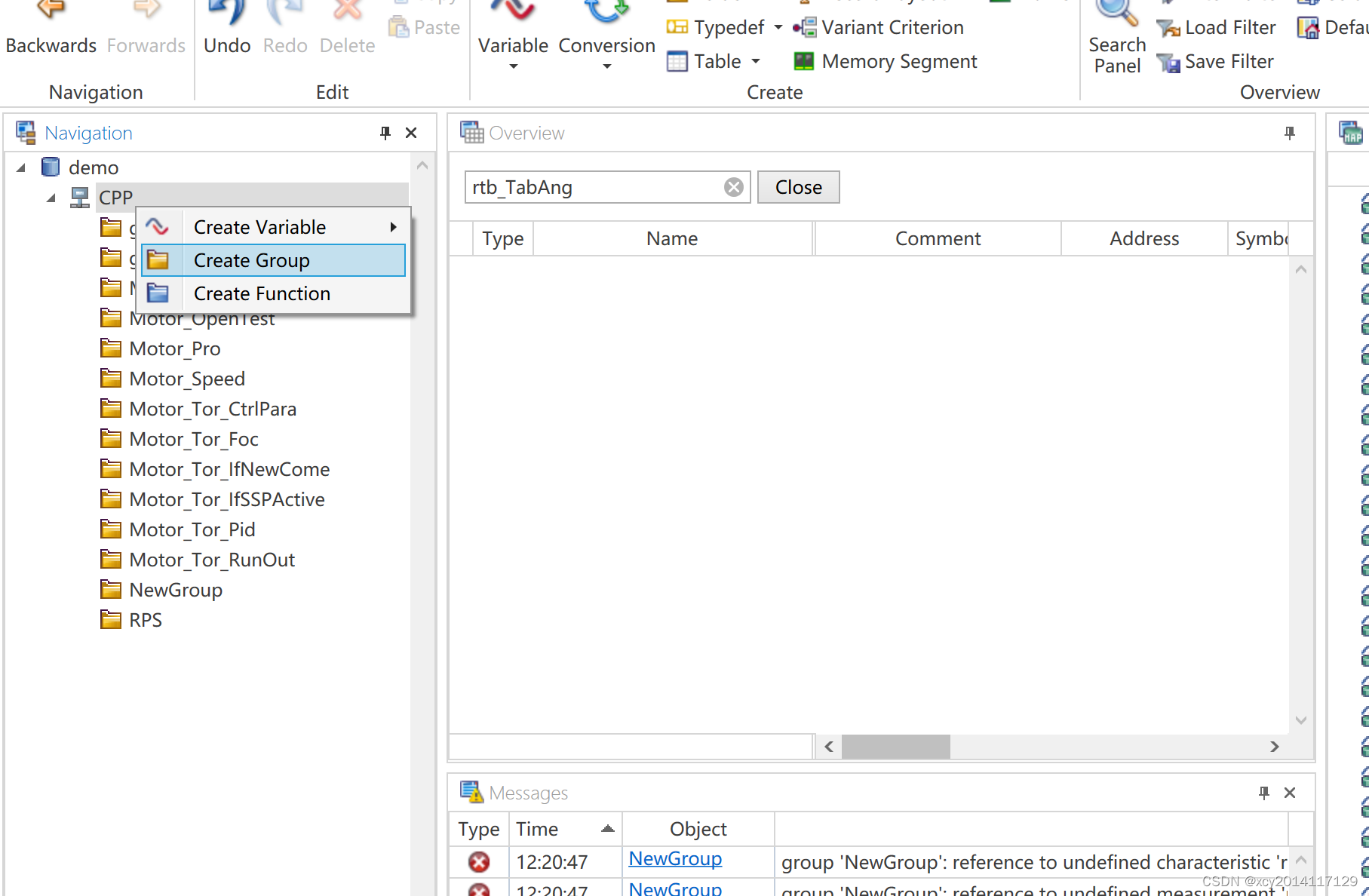Viewport: 1369px width, 896px height.
Task: Click the Object column header in Messages
Action: [698, 829]
